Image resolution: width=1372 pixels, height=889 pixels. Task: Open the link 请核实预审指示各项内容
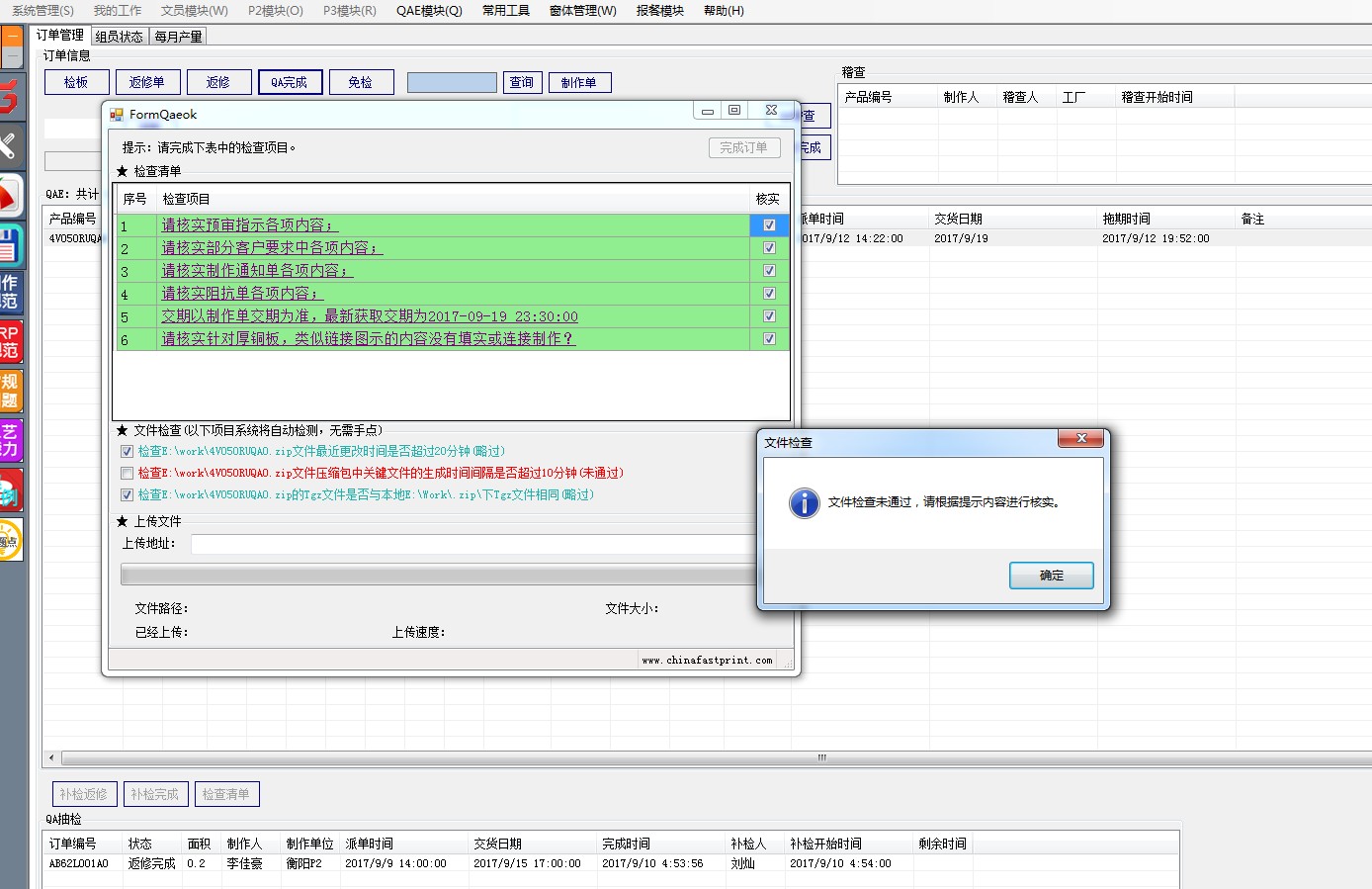point(249,225)
